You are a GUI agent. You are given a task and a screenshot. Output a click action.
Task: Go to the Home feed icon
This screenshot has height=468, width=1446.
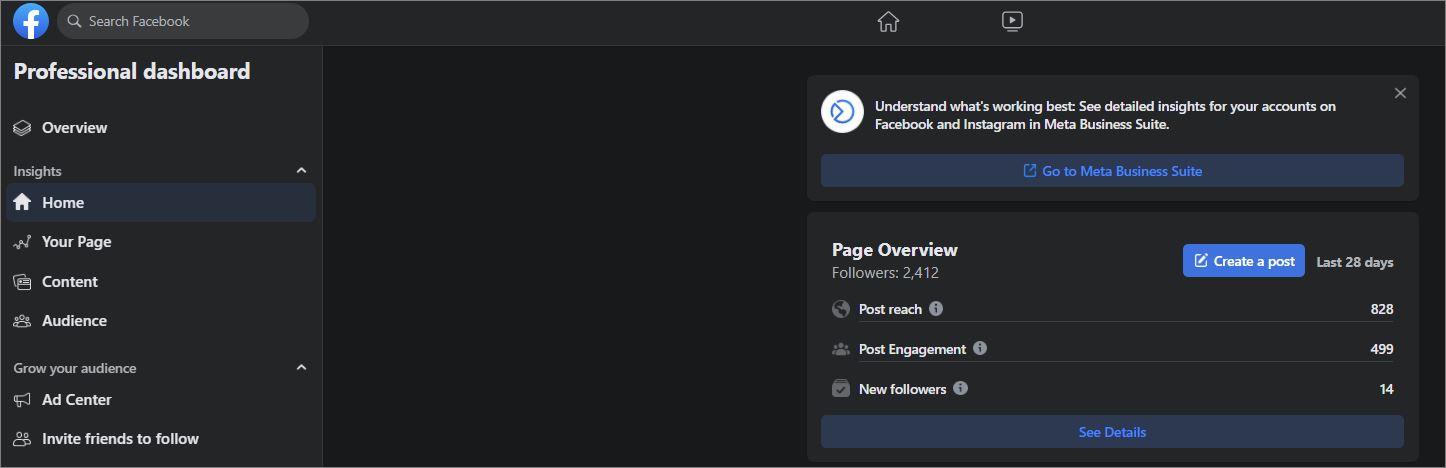888,21
